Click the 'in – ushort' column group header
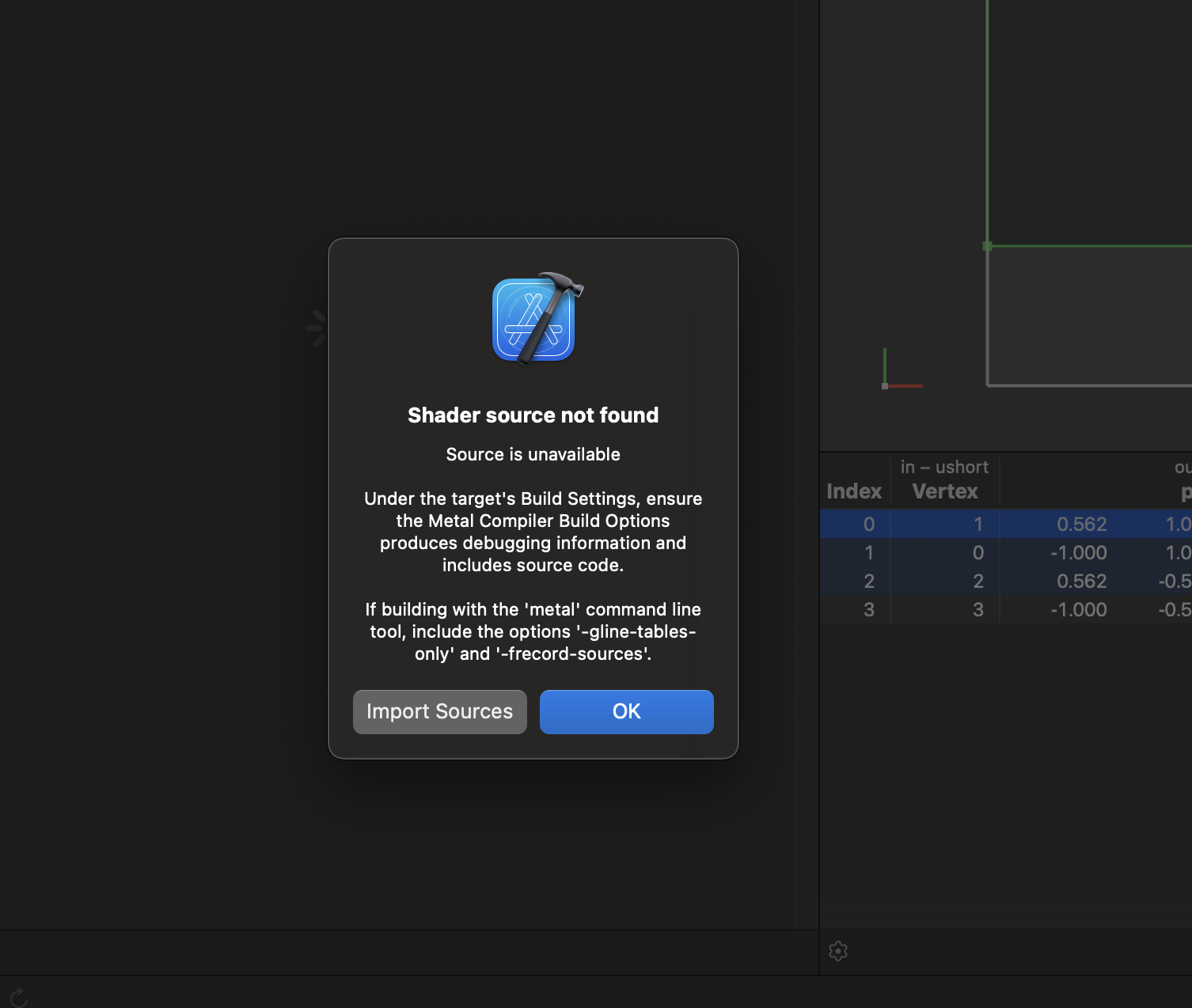1192x1008 pixels. coord(944,467)
